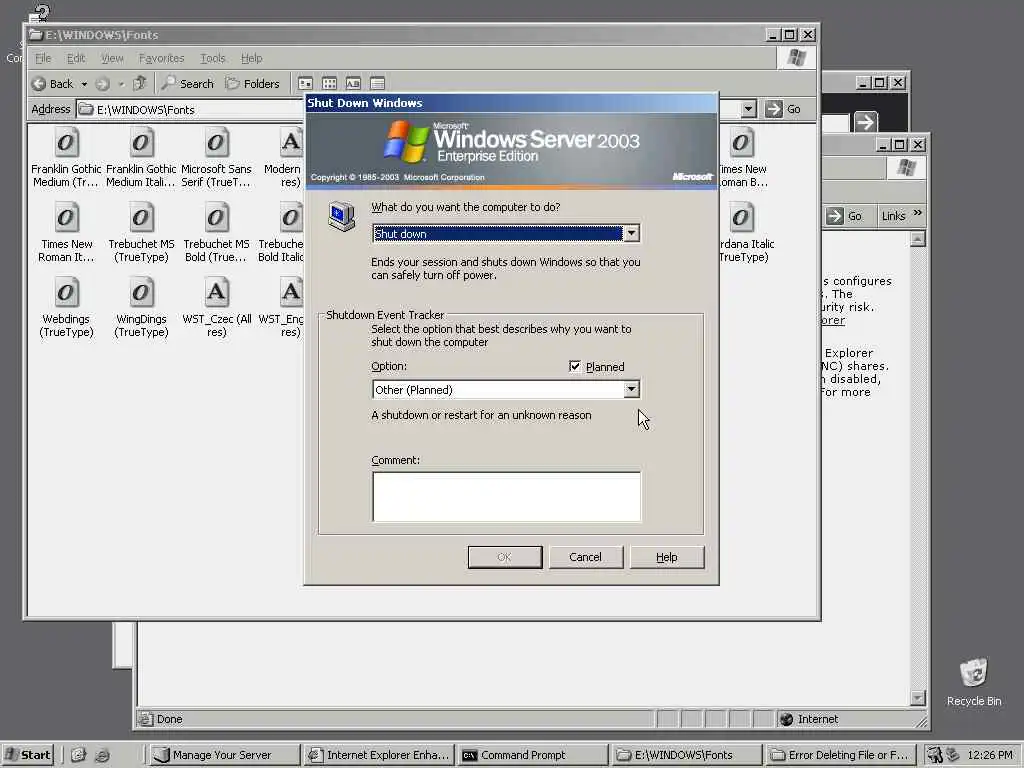
Task: Switch to Manage Your Server taskbar button
Action: (224, 755)
